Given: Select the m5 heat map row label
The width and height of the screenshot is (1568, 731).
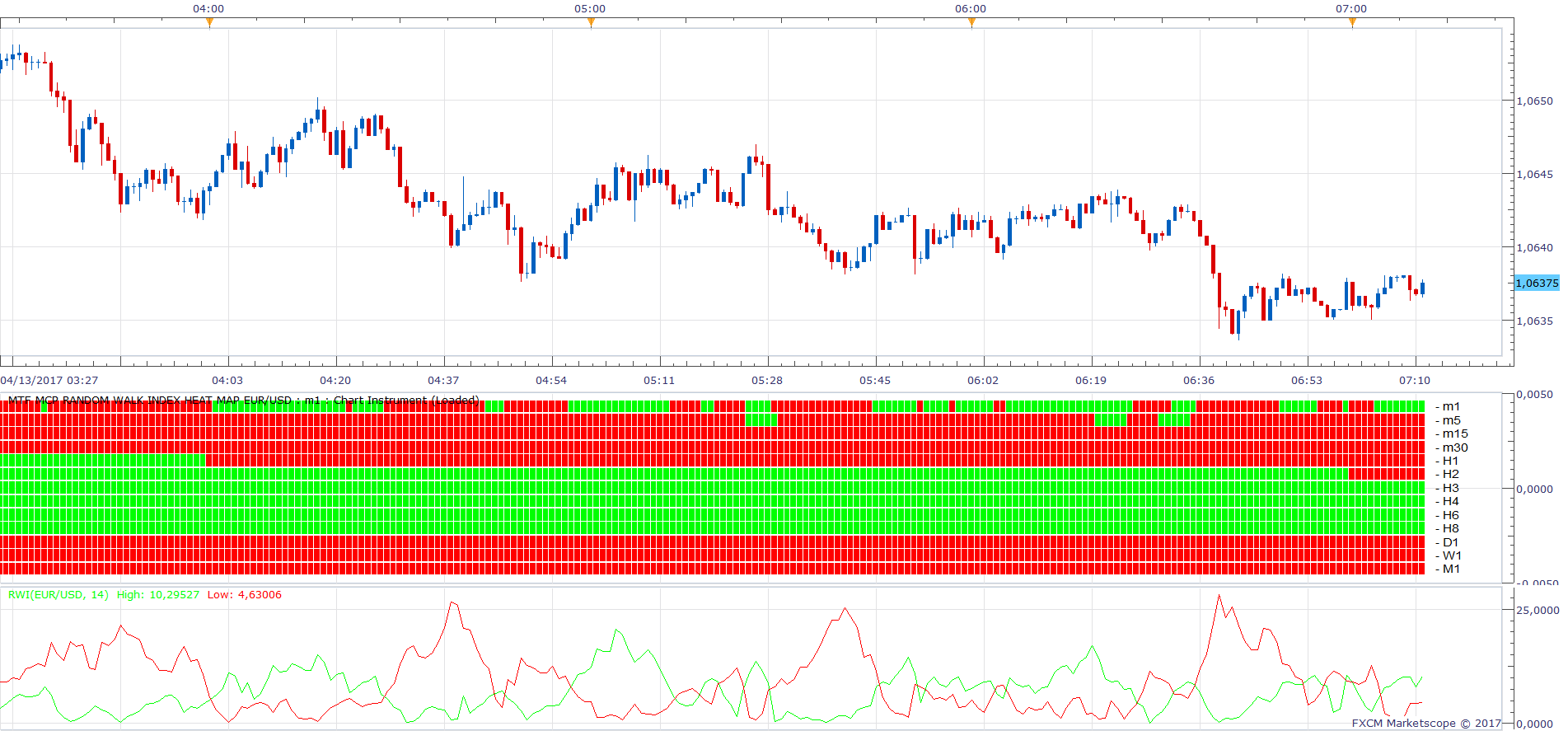Looking at the screenshot, I should [x=1448, y=420].
